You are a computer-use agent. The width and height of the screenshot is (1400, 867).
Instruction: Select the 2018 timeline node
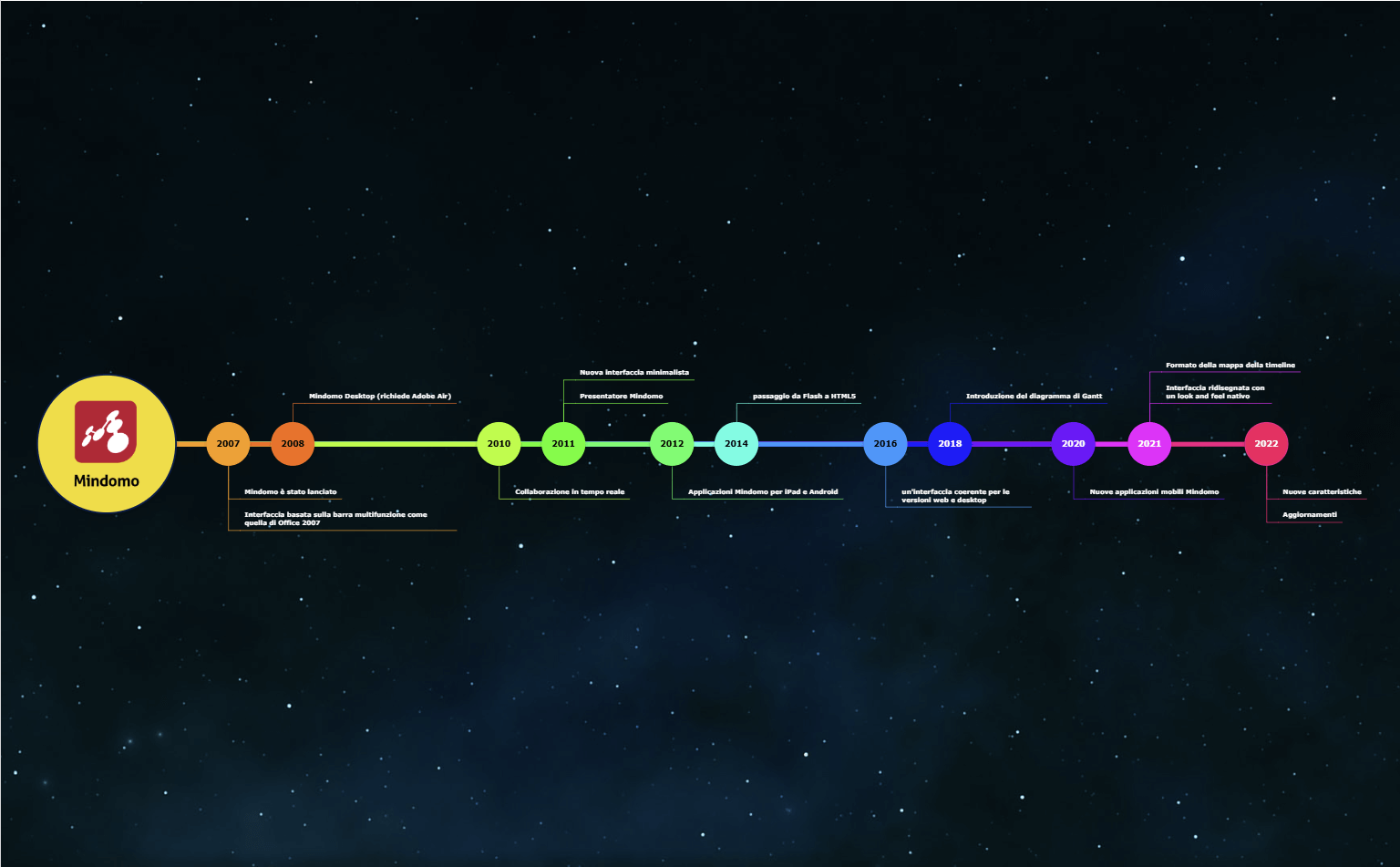(950, 444)
